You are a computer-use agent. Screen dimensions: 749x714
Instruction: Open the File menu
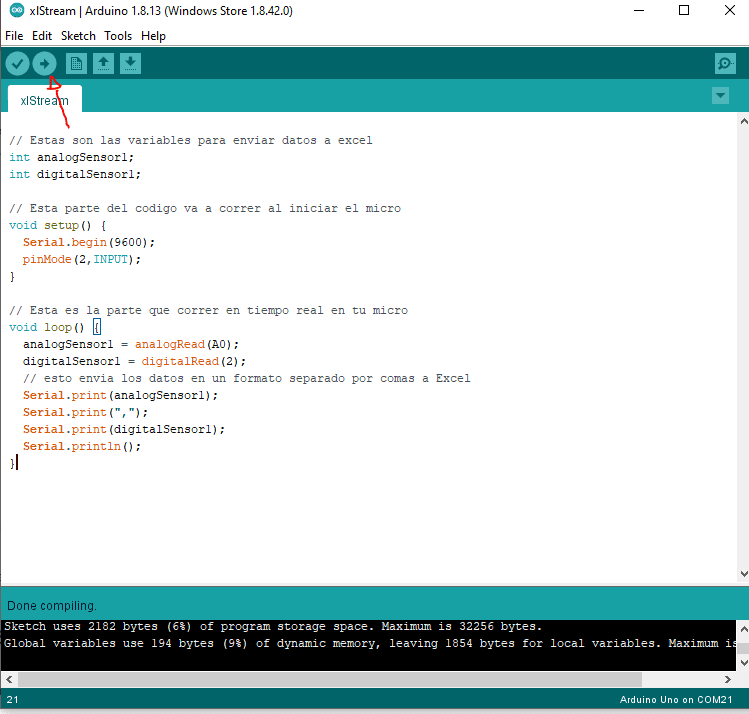[14, 36]
